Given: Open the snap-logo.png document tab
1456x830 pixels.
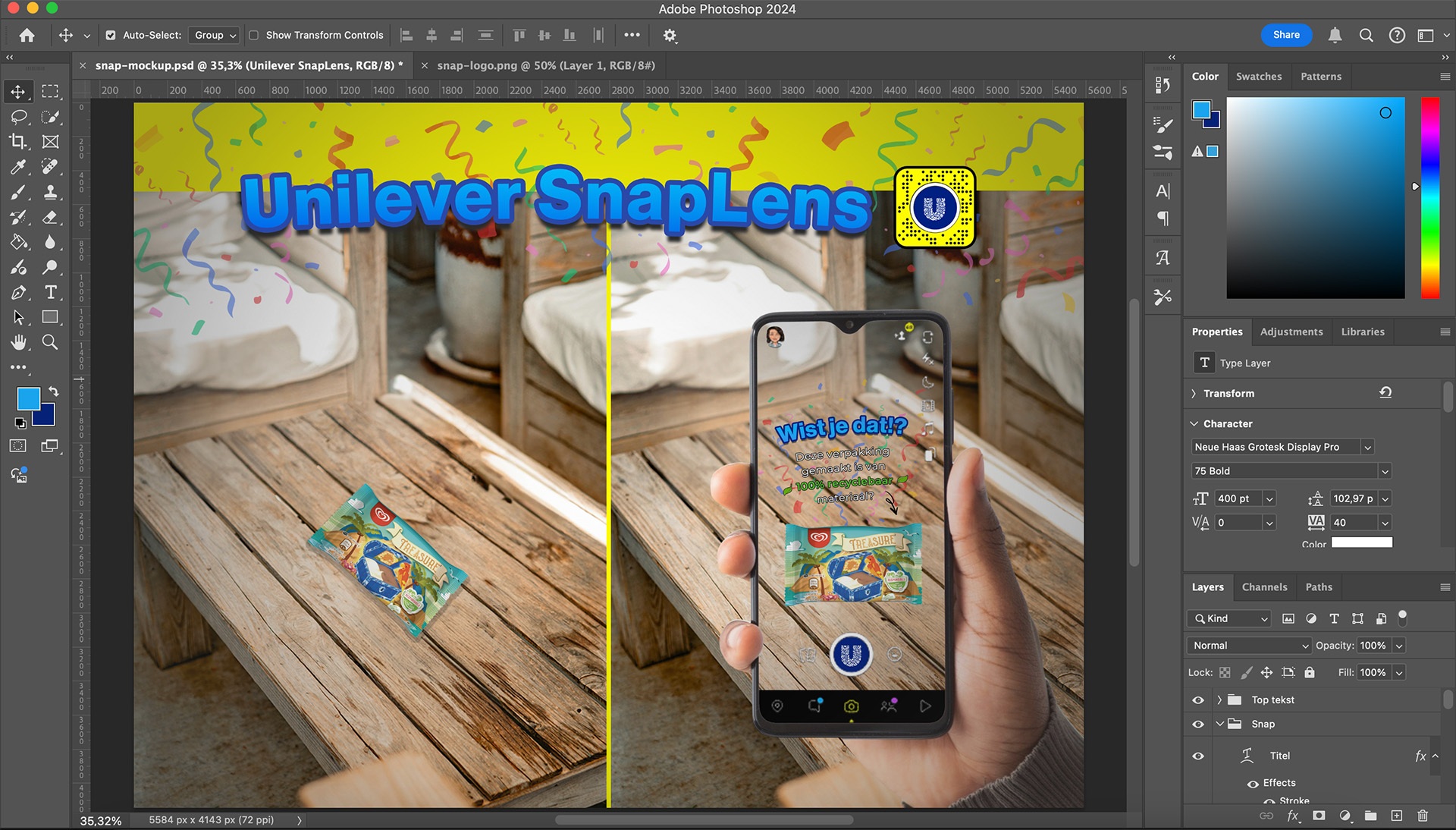Looking at the screenshot, I should [x=545, y=65].
